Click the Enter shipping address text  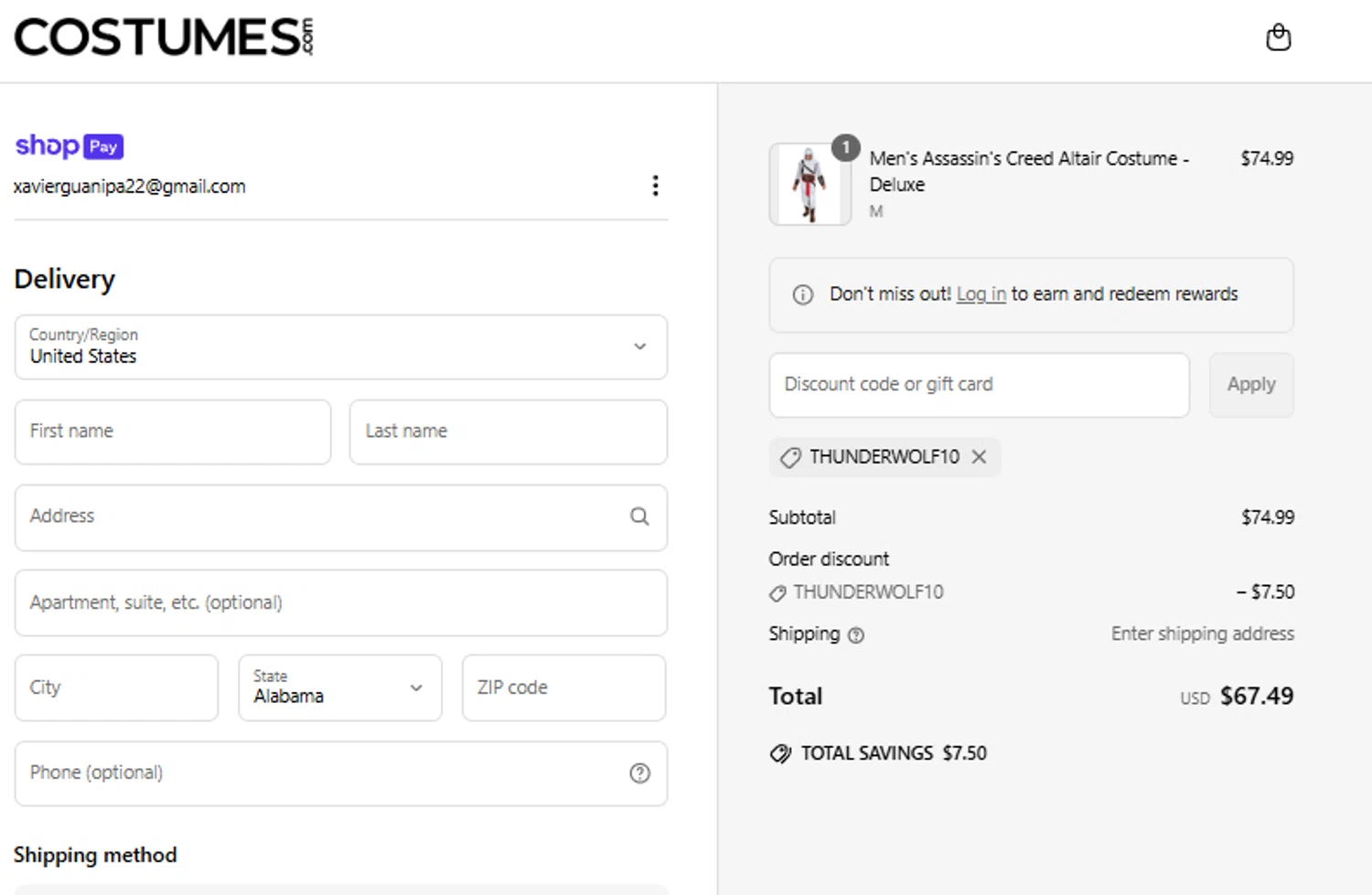tap(1203, 634)
